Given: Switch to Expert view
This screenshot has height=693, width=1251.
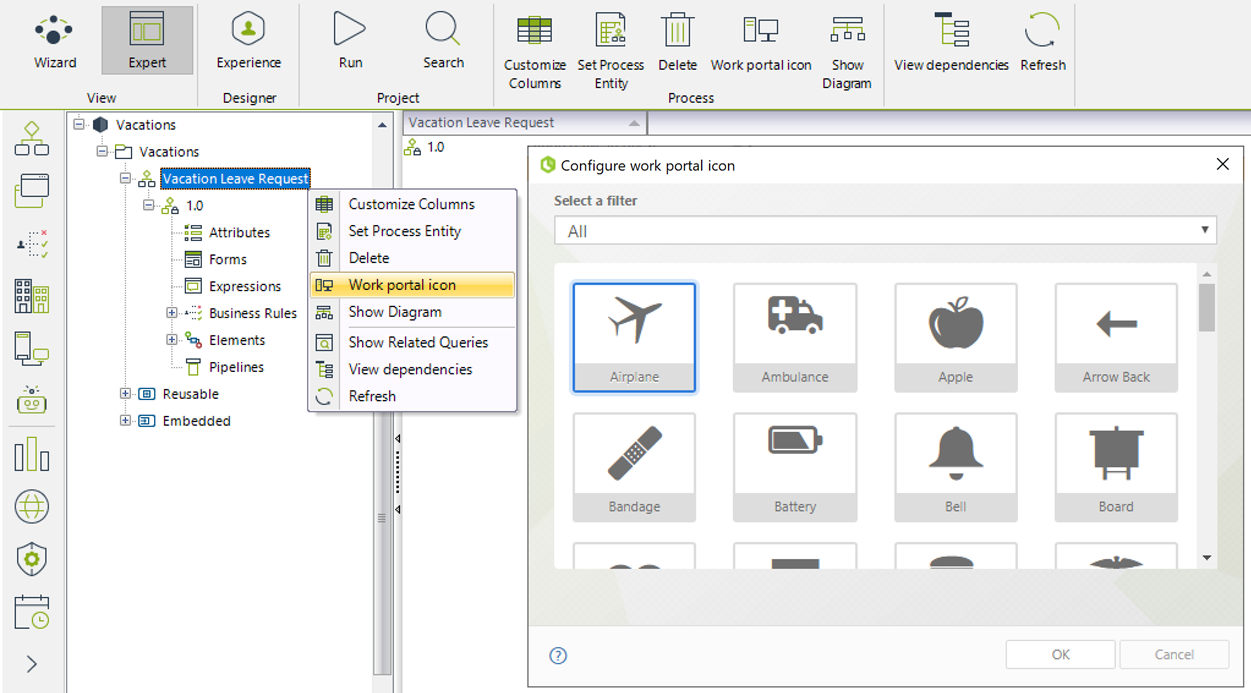Looking at the screenshot, I should [147, 41].
